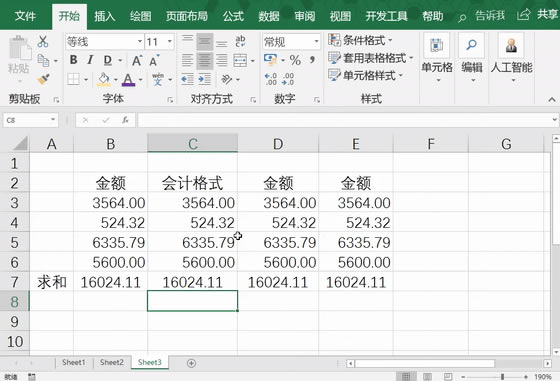Toggle Bold formatting
This screenshot has height=381, width=560.
tap(74, 60)
